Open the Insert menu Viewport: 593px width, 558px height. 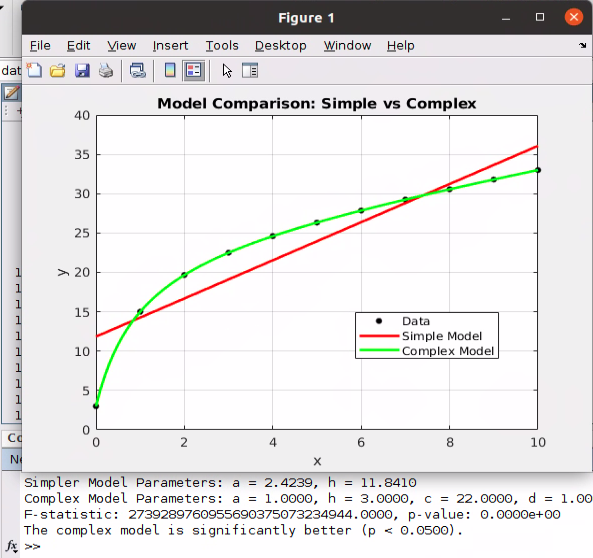(170, 45)
